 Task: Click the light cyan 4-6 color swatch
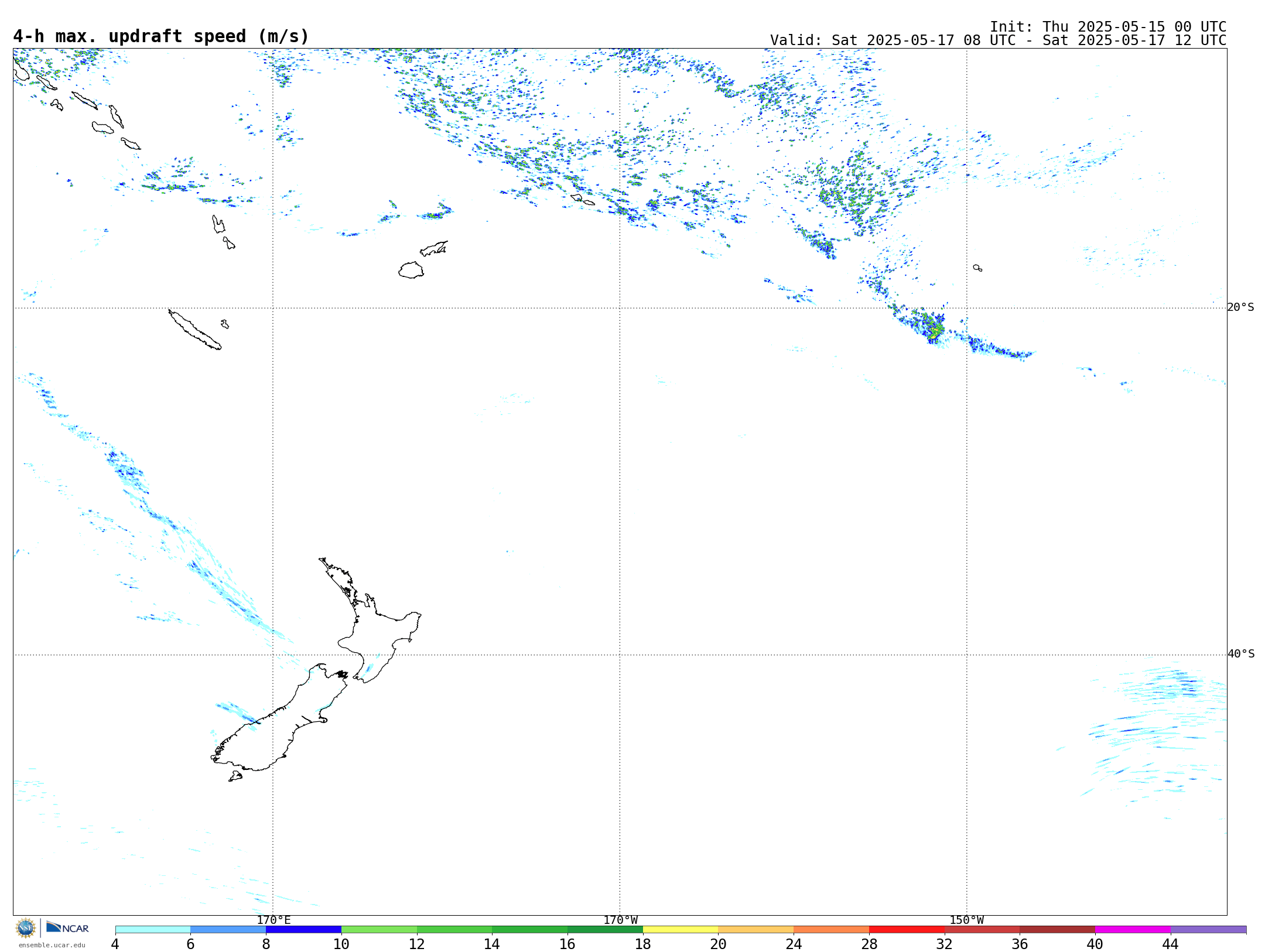(x=153, y=930)
